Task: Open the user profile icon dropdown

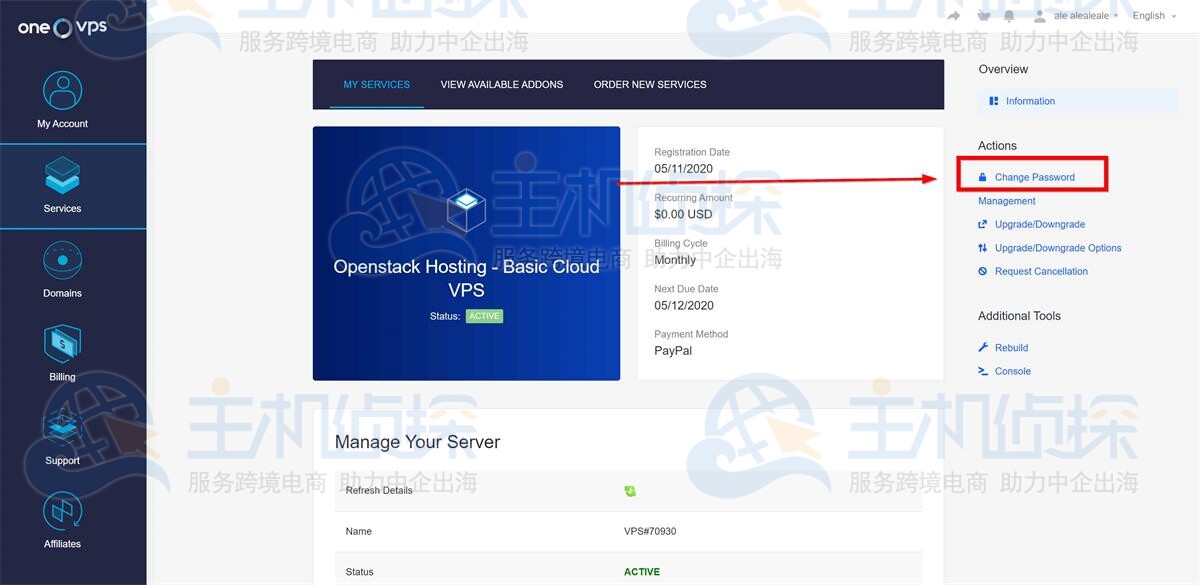Action: click(x=1038, y=15)
